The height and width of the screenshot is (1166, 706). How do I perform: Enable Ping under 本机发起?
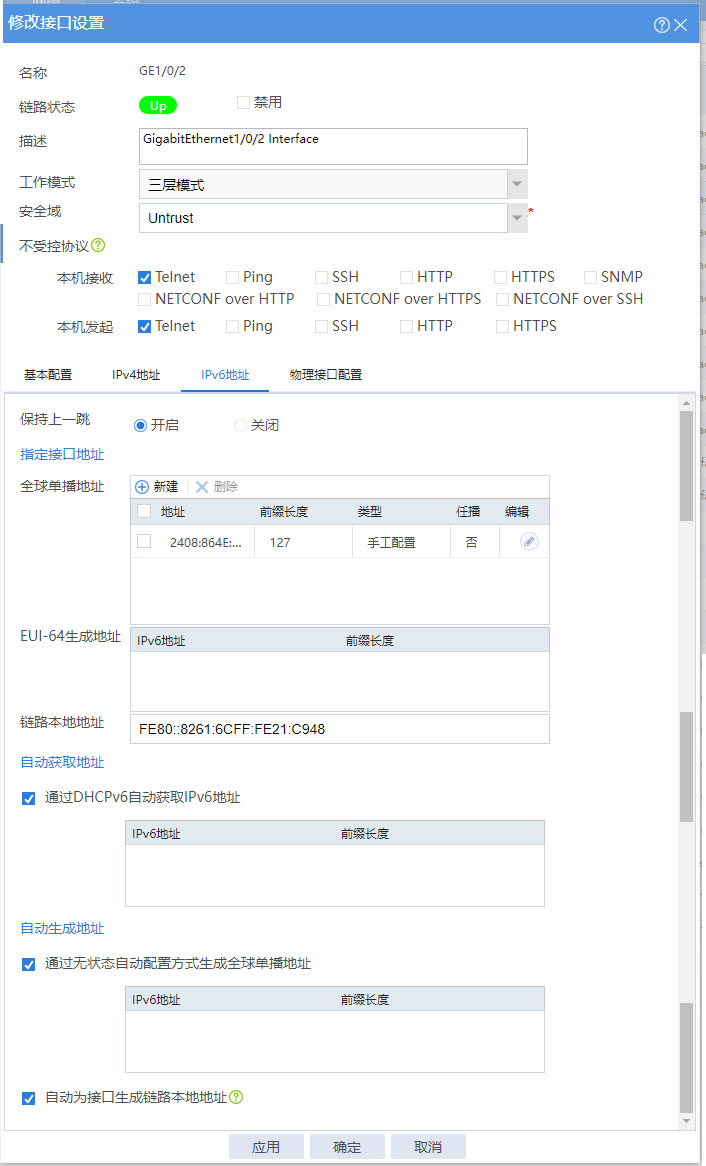point(232,326)
